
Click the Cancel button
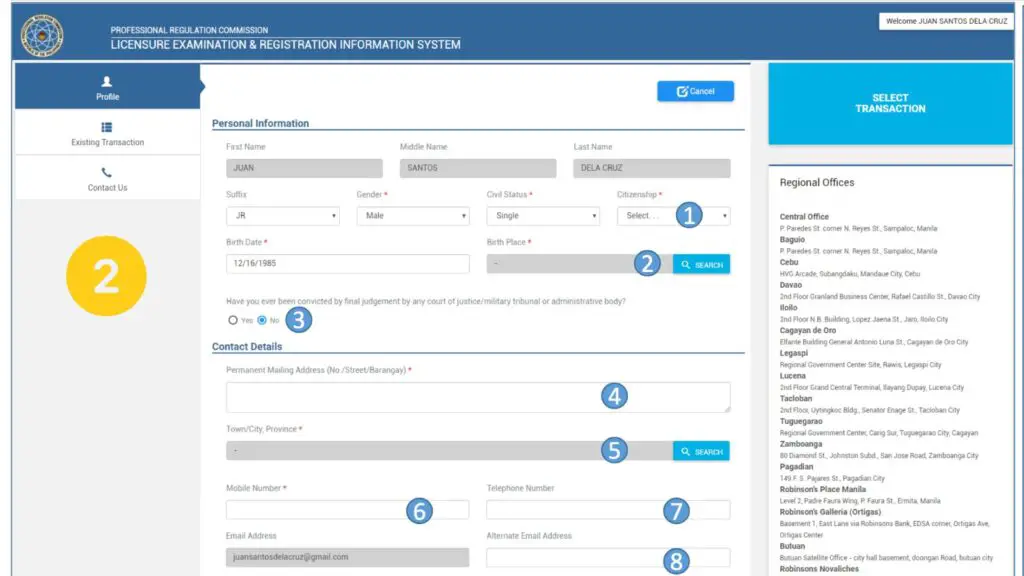pos(695,91)
